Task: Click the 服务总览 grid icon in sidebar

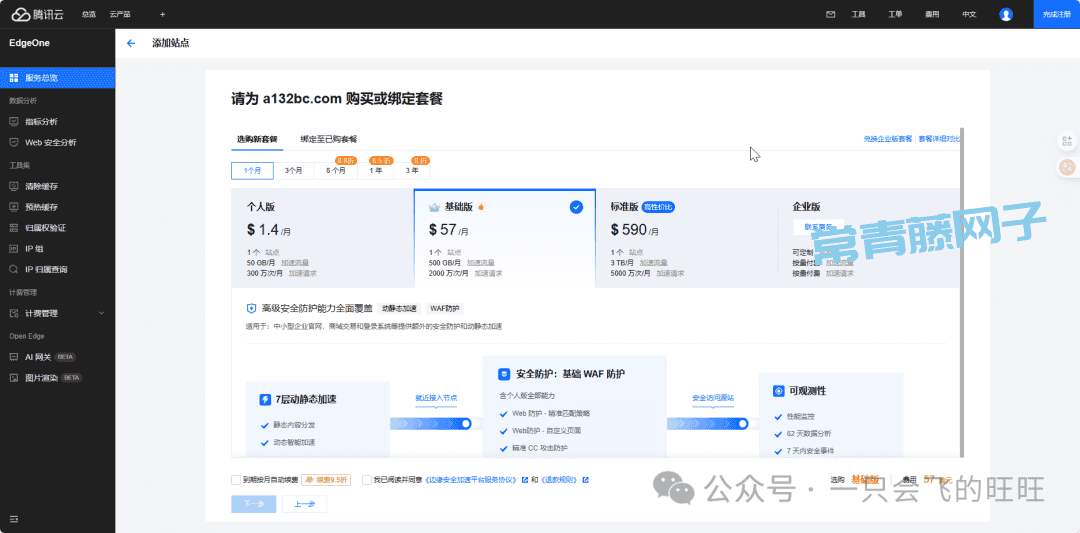Action: (x=14, y=78)
